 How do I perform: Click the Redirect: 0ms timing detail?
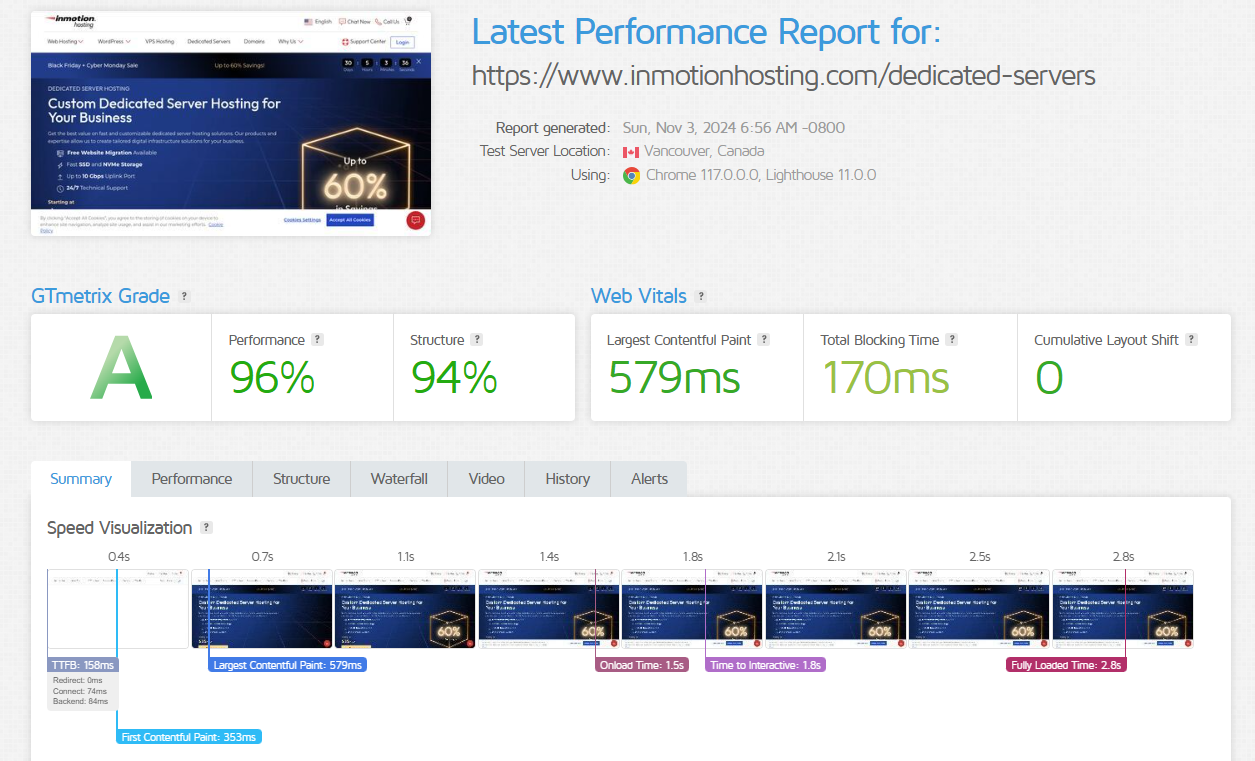pyautogui.click(x=78, y=680)
